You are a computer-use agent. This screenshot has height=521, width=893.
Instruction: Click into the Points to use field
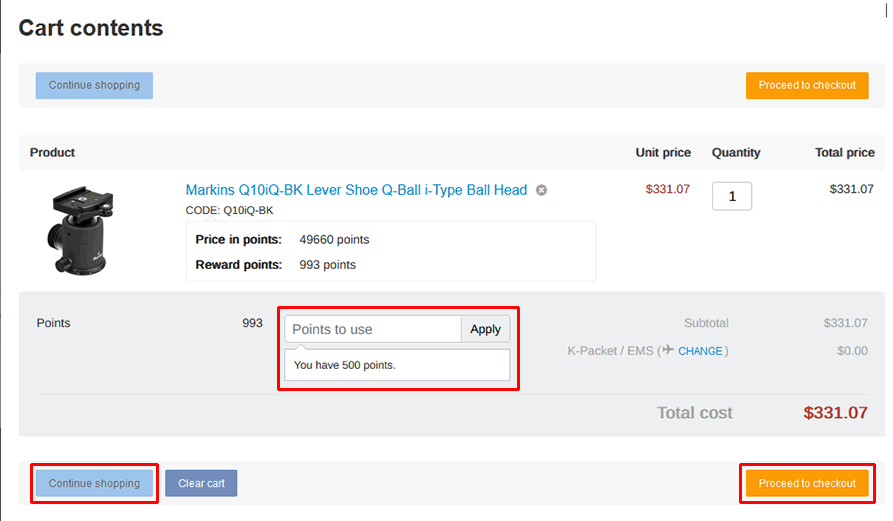click(x=373, y=329)
